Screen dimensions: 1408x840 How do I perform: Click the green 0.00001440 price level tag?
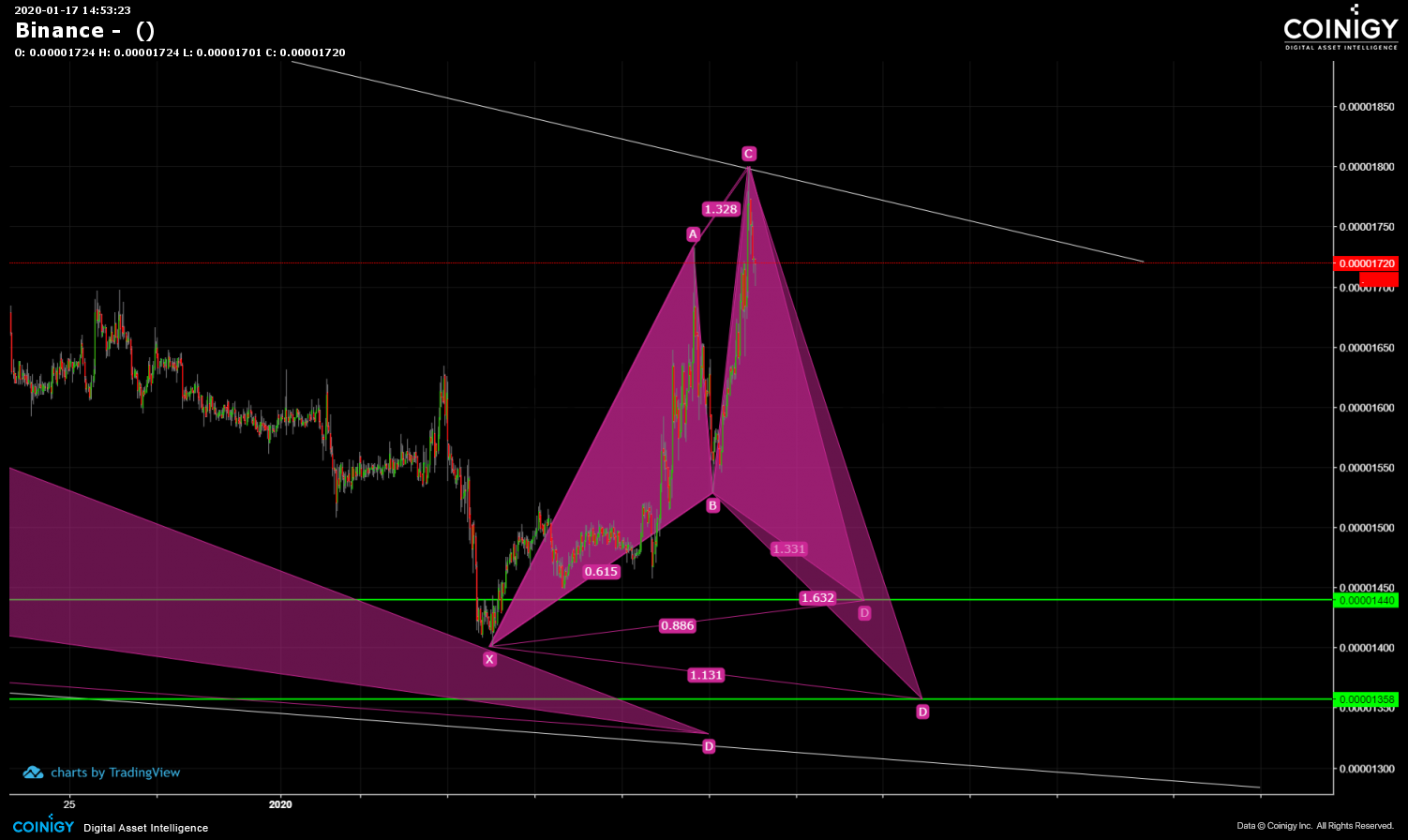coord(1366,600)
